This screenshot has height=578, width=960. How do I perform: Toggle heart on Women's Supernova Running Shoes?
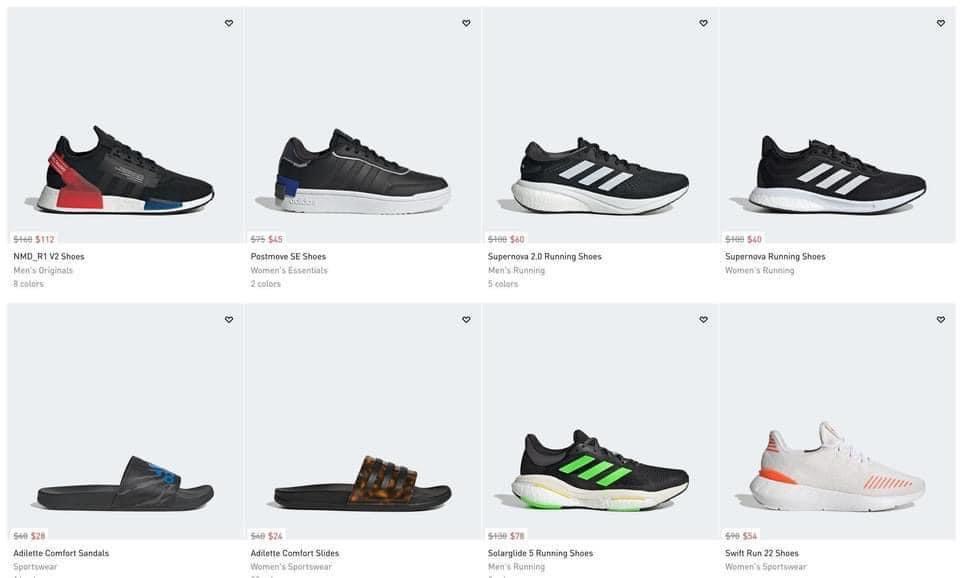tap(941, 23)
